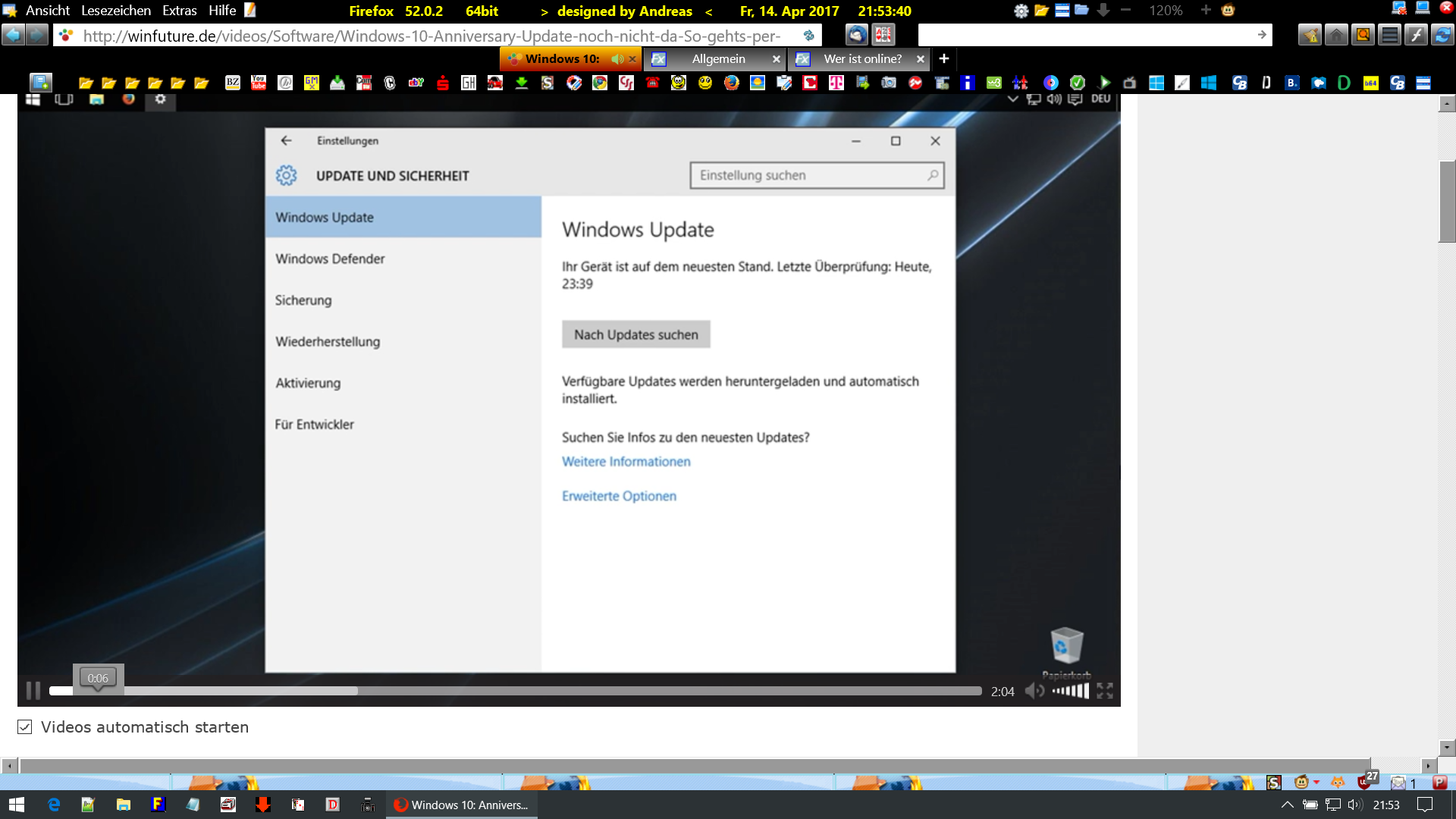This screenshot has width=1456, height=819.
Task: Click the home toolbar icon
Action: point(1336,35)
